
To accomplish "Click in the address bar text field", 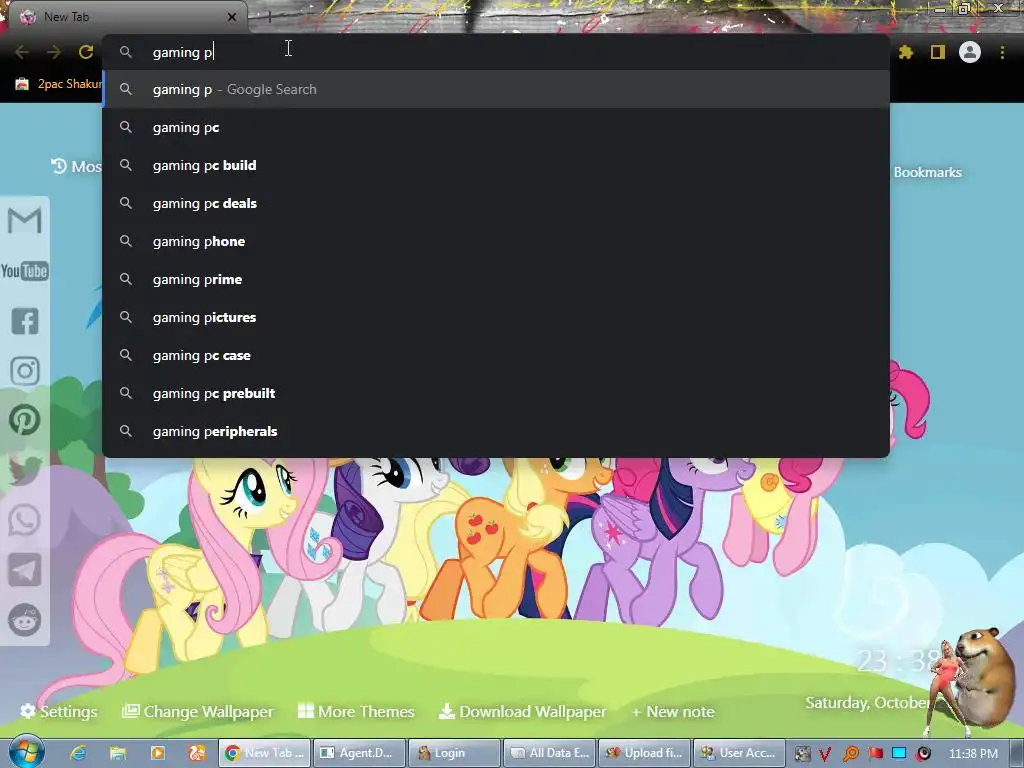I will pos(496,52).
